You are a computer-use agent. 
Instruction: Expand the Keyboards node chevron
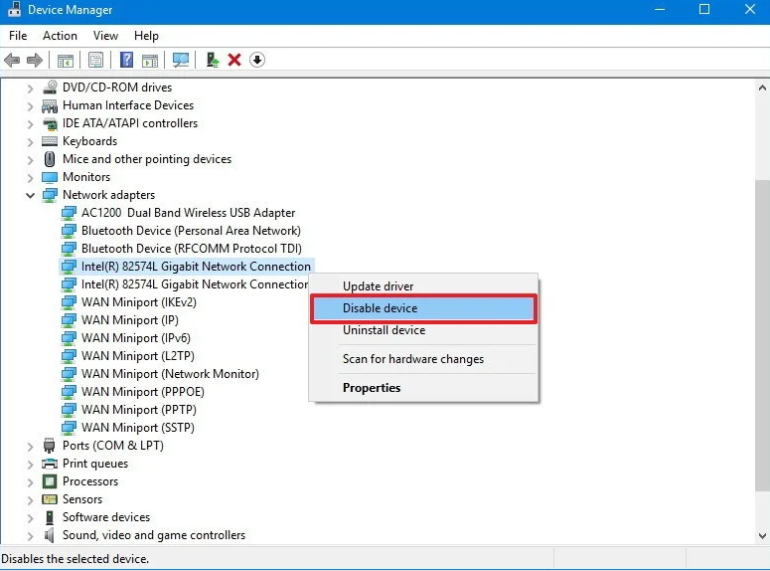(x=30, y=142)
